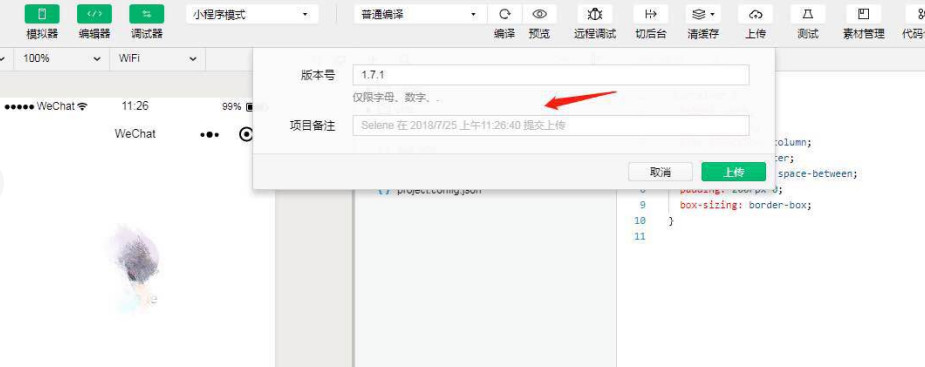Click the preview (预览) eye icon
Screen dimensions: 925x367
[x=539, y=14]
